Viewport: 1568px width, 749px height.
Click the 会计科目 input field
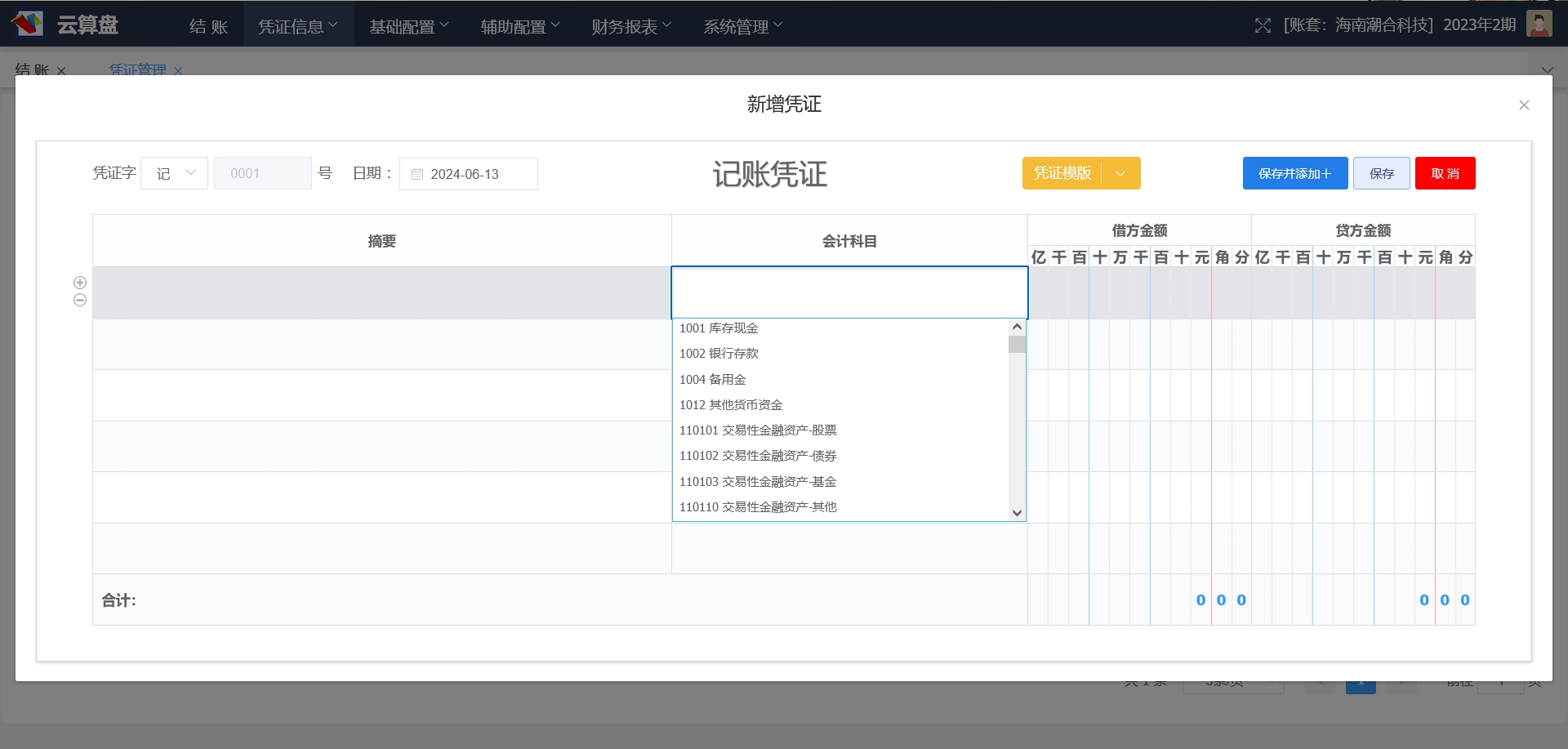point(849,292)
